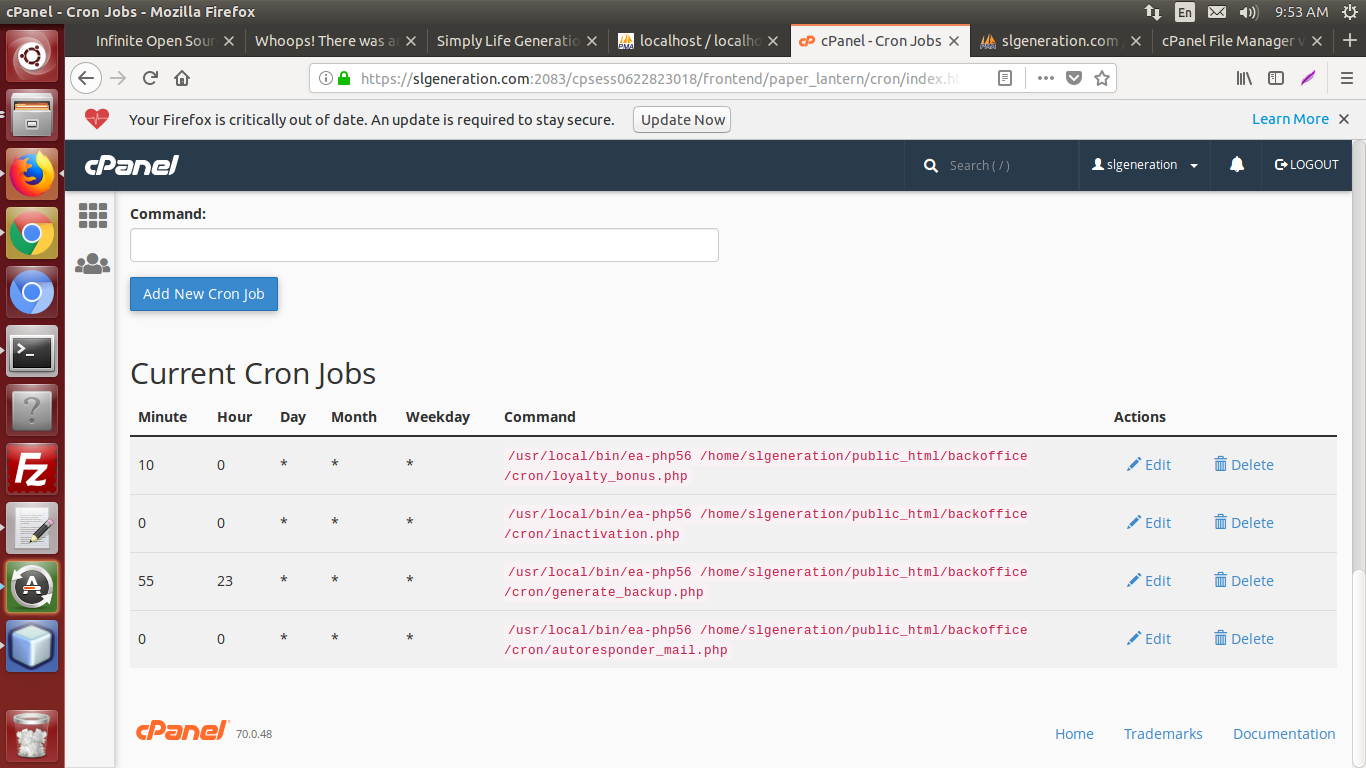Screen dimensions: 1366x768
Task: Open the Firefox hamburger menu
Action: (1346, 78)
